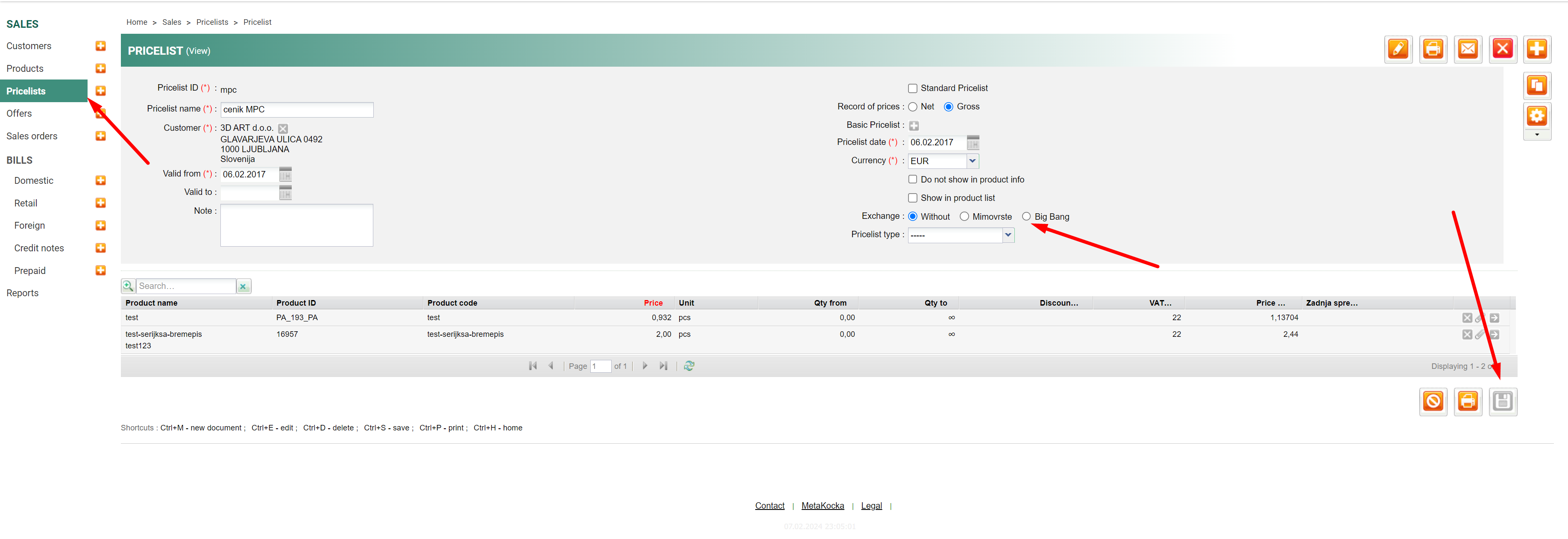This screenshot has width=1568, height=539.
Task: Click the copy document icon
Action: point(1536,86)
